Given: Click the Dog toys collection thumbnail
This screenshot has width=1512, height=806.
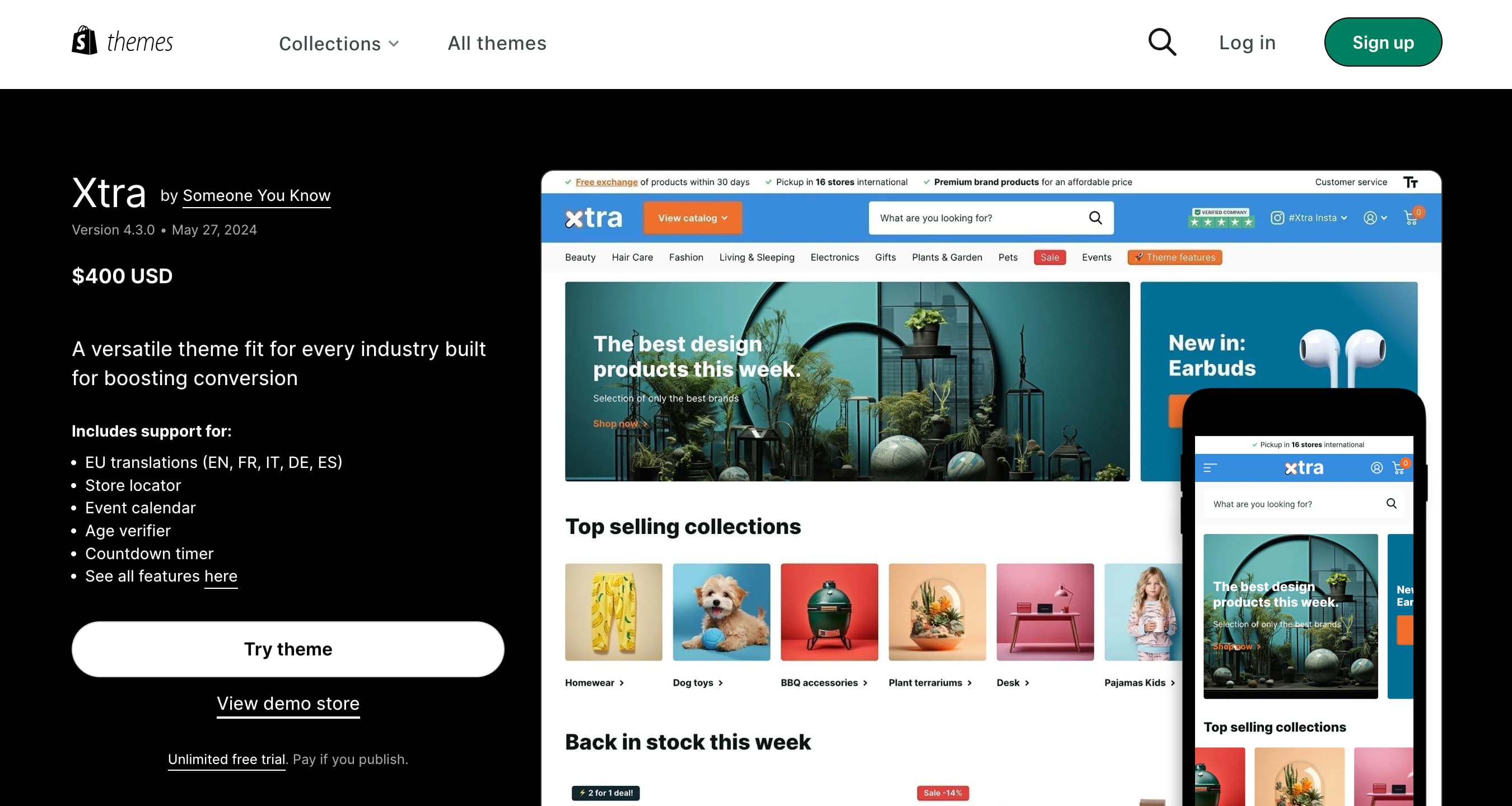Looking at the screenshot, I should 721,612.
